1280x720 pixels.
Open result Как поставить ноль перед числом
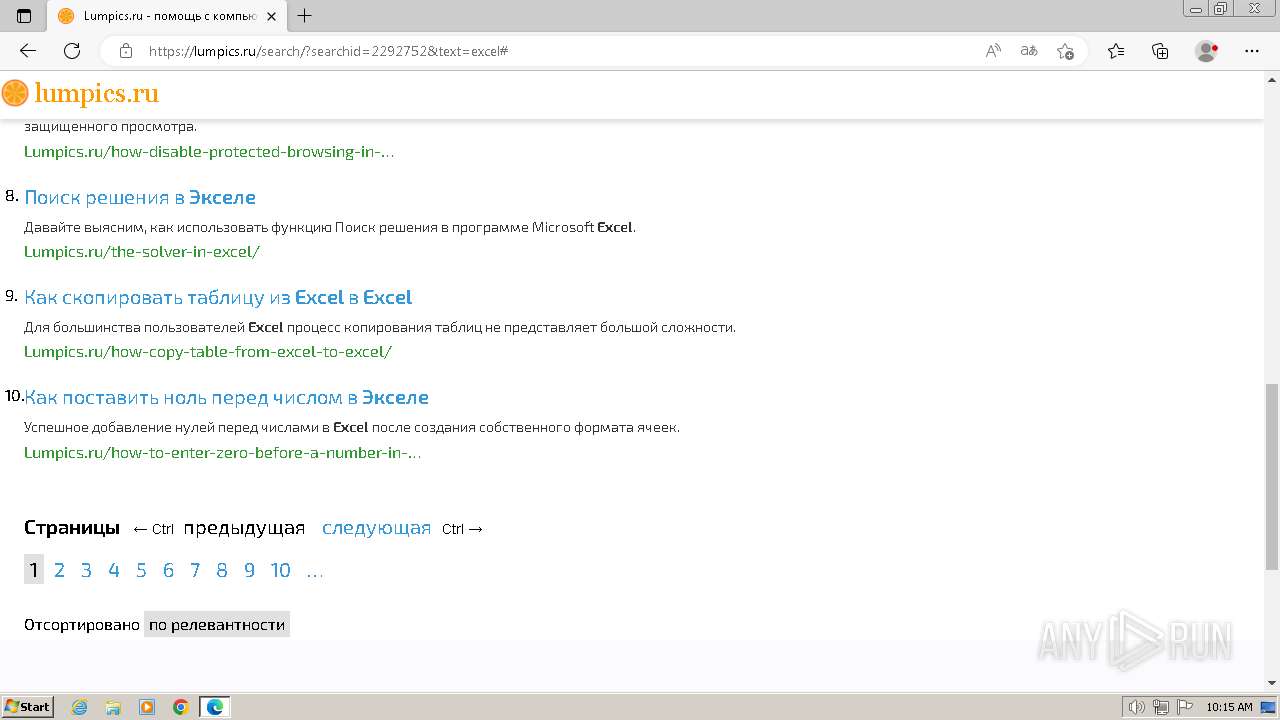(x=226, y=397)
